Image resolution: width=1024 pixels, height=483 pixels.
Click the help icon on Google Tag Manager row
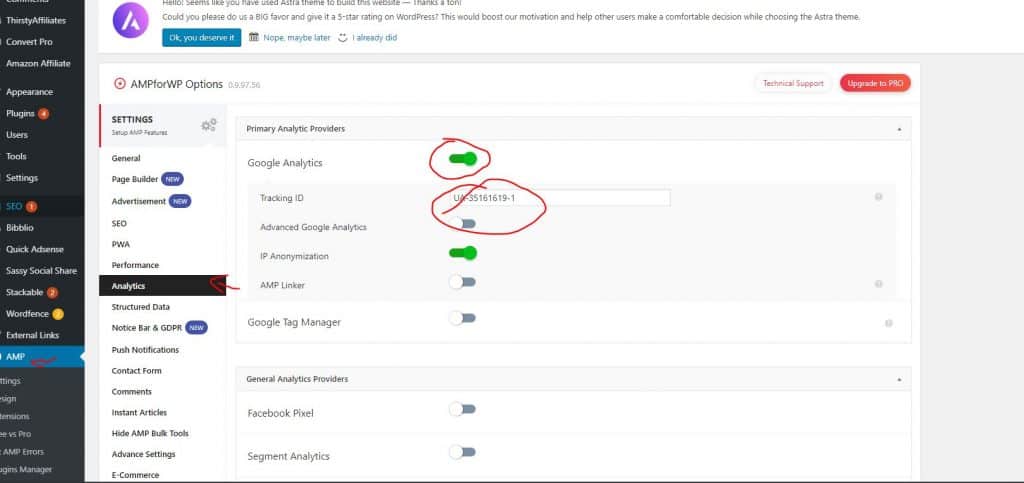(888, 323)
